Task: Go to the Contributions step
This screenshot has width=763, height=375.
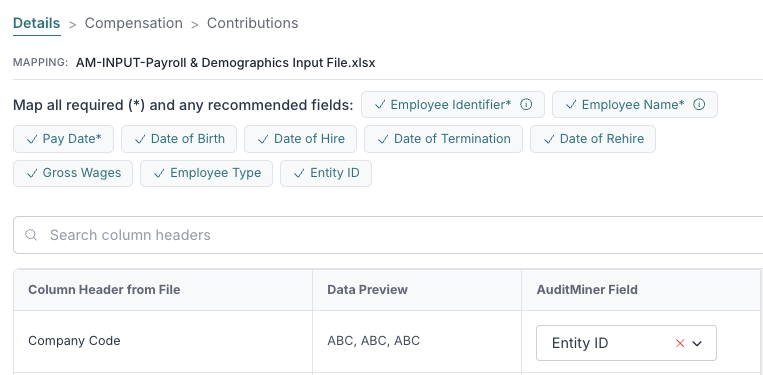Action: [253, 23]
